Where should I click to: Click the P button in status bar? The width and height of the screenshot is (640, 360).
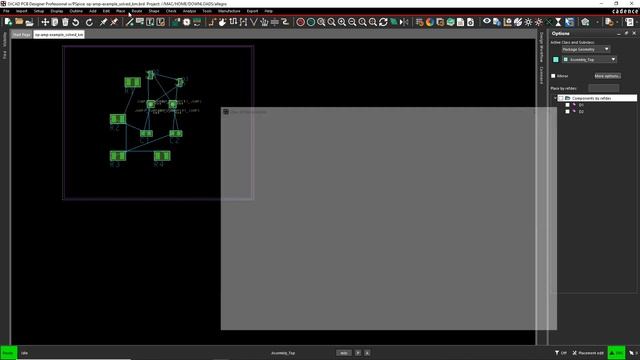coord(358,353)
